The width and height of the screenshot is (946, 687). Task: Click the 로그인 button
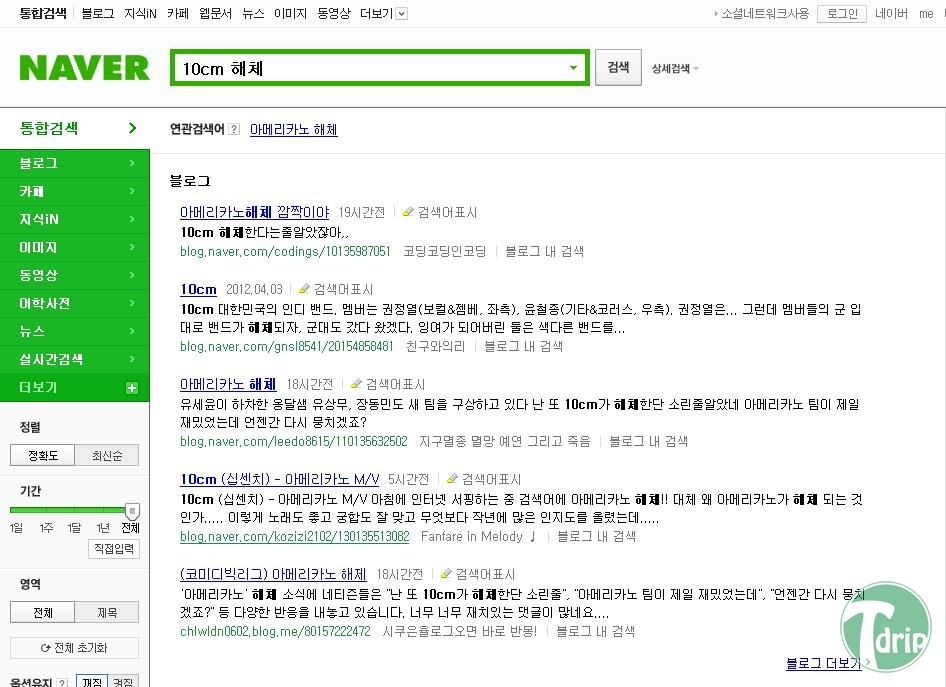click(x=842, y=13)
